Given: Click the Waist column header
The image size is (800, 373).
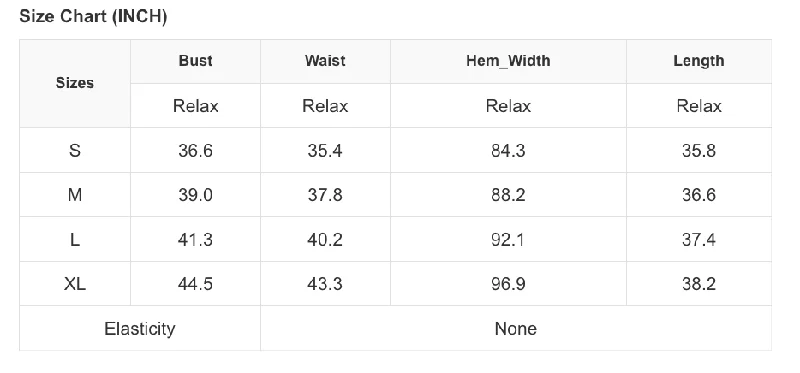Looking at the screenshot, I should click(x=326, y=61).
